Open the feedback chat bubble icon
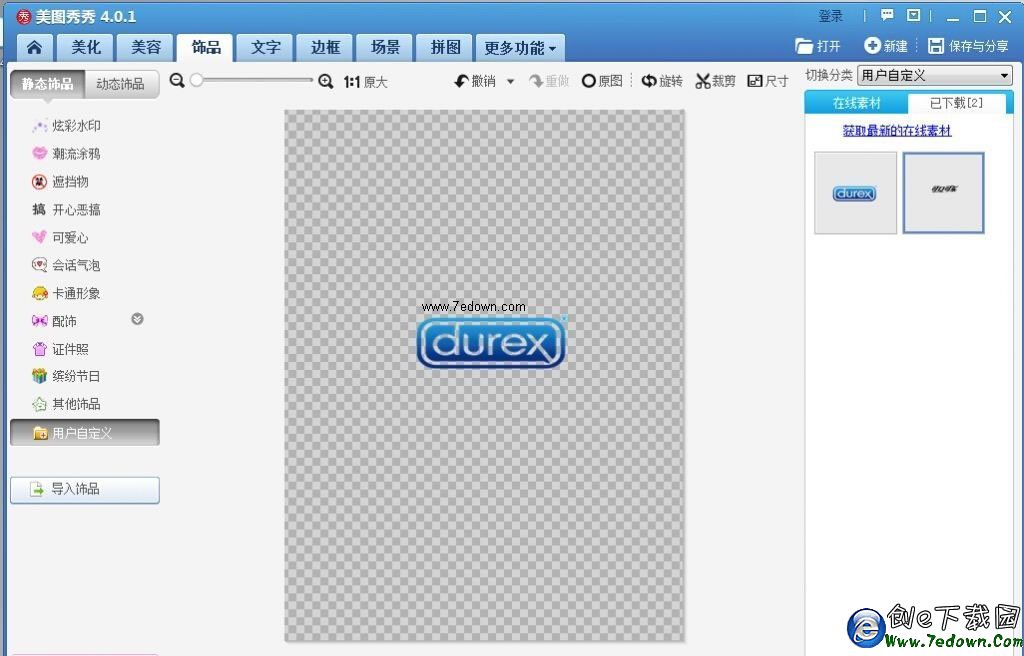Viewport: 1024px width, 656px height. pyautogui.click(x=887, y=16)
